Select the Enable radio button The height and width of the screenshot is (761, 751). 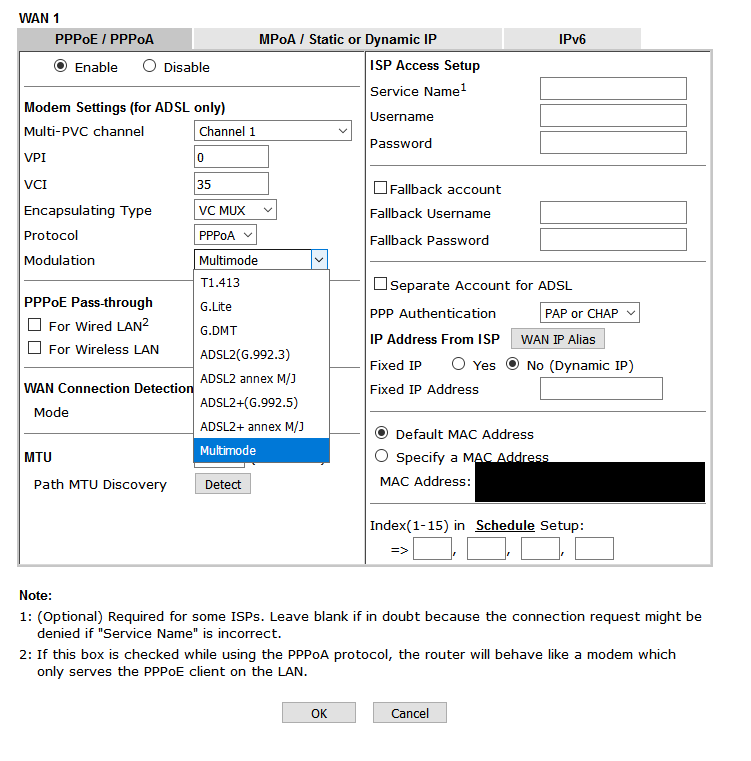(60, 66)
